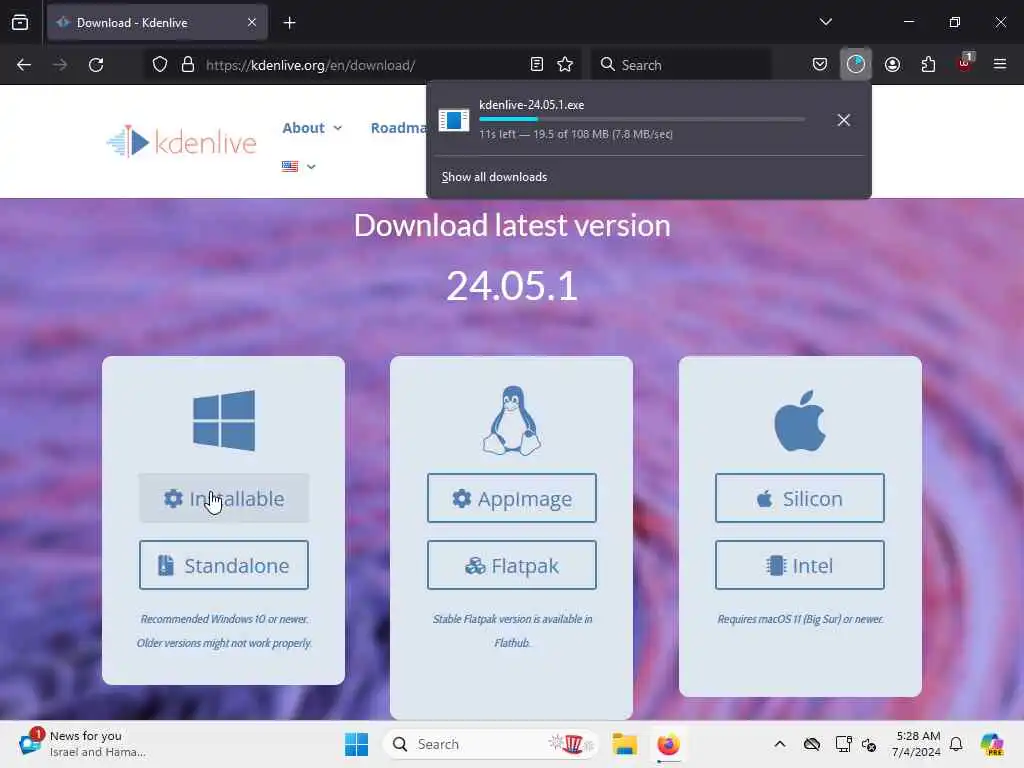Screen dimensions: 1024x768
Task: Click the kdenlive-24.05.1.exe download entry
Action: click(648, 120)
